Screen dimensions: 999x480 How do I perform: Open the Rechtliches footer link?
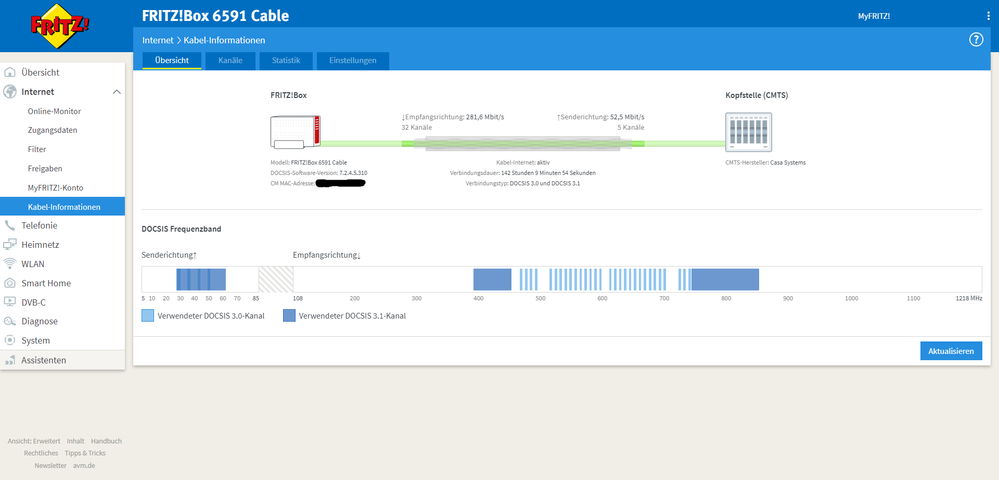[x=41, y=453]
